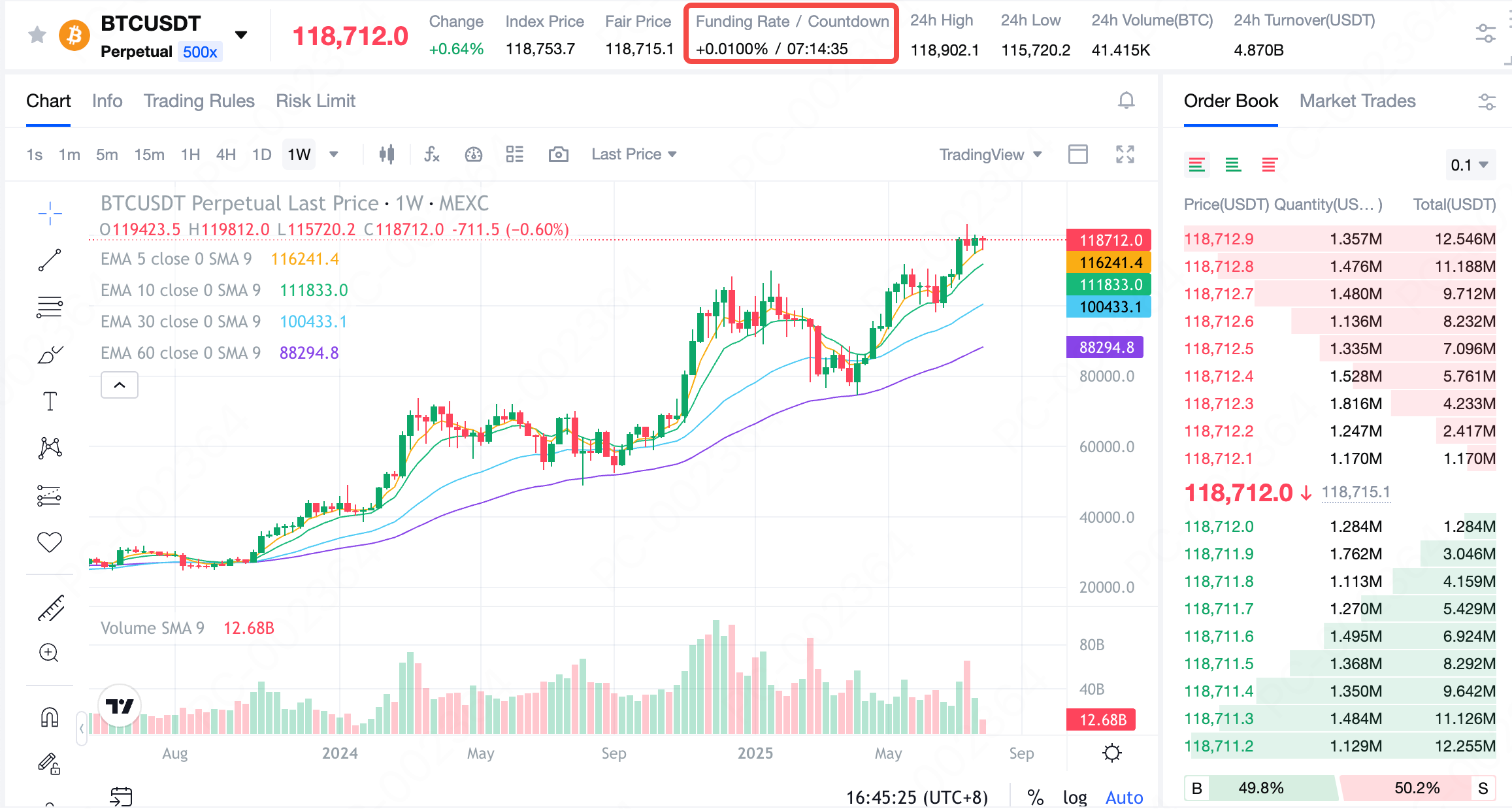Screen dimensions: 1512x809
Task: Toggle log scale on the chart
Action: point(1074,797)
